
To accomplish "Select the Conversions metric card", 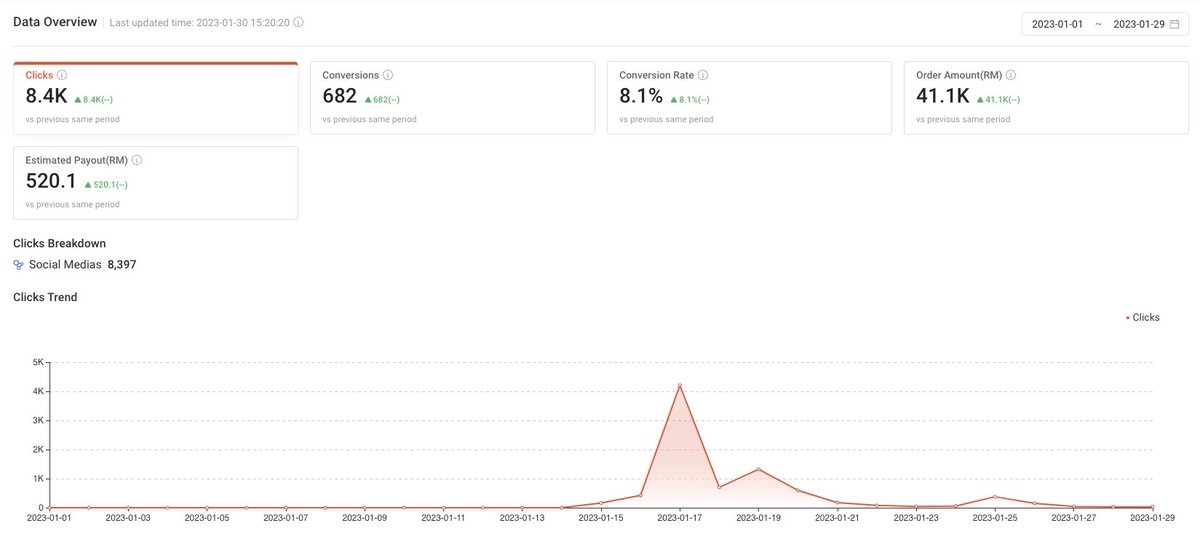I will pyautogui.click(x=452, y=98).
